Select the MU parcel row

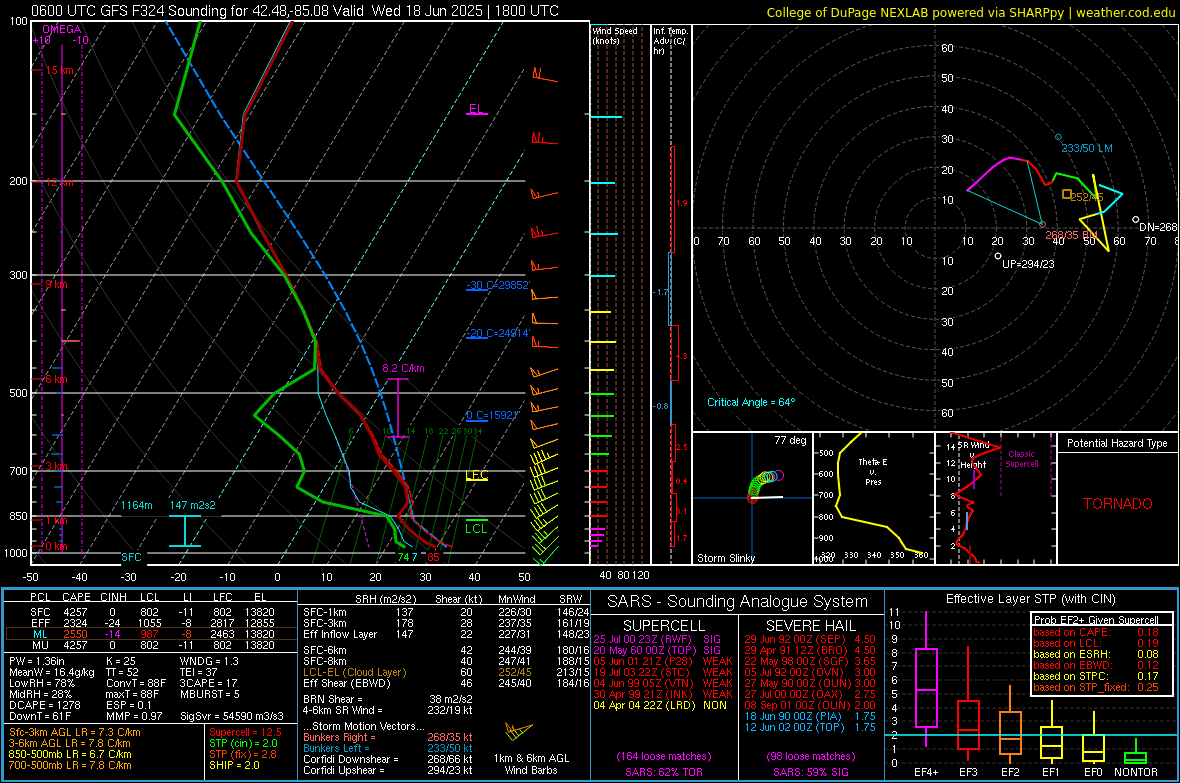tap(151, 645)
